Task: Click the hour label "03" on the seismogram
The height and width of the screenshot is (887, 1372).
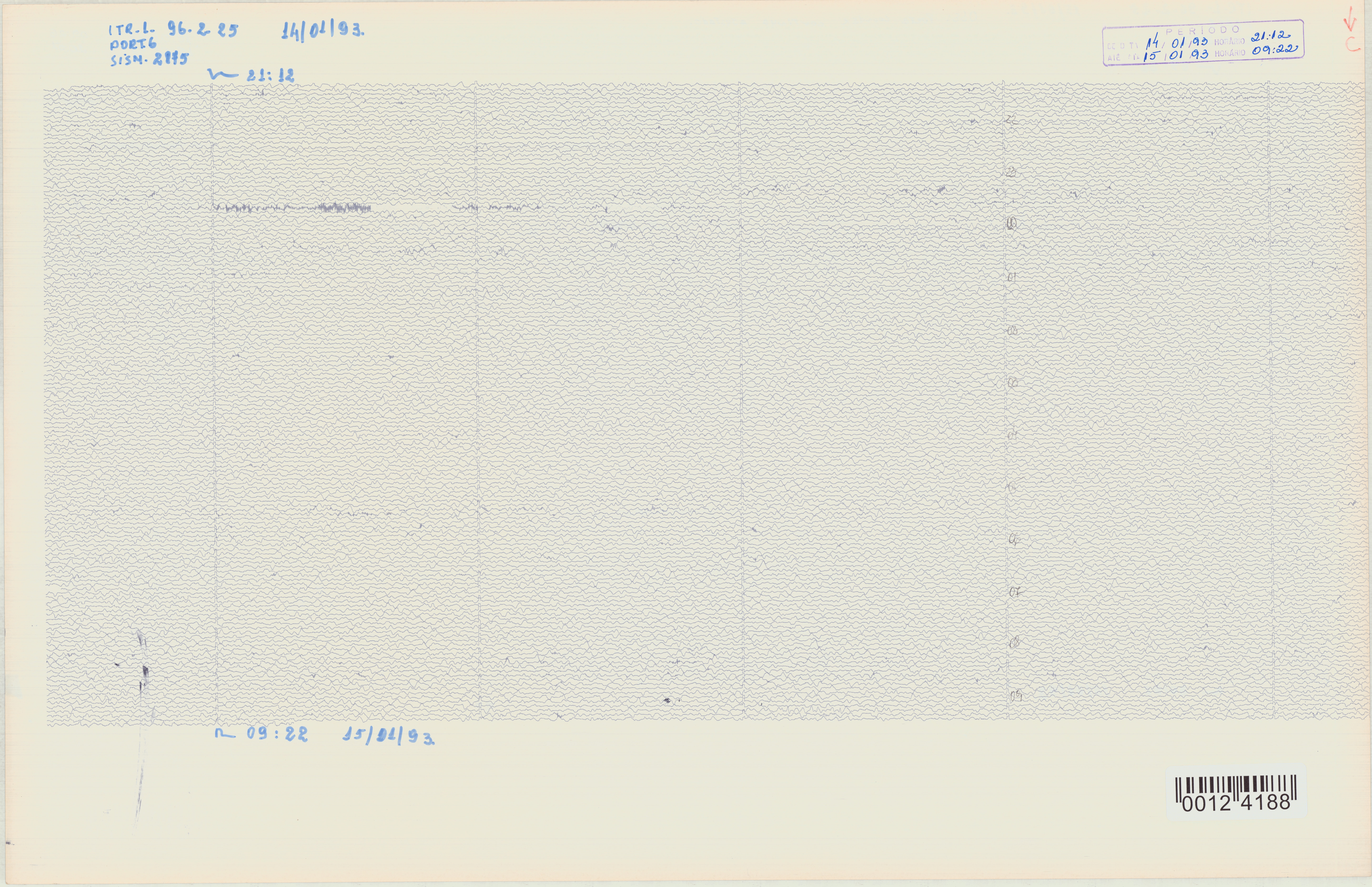Action: pyautogui.click(x=1013, y=382)
